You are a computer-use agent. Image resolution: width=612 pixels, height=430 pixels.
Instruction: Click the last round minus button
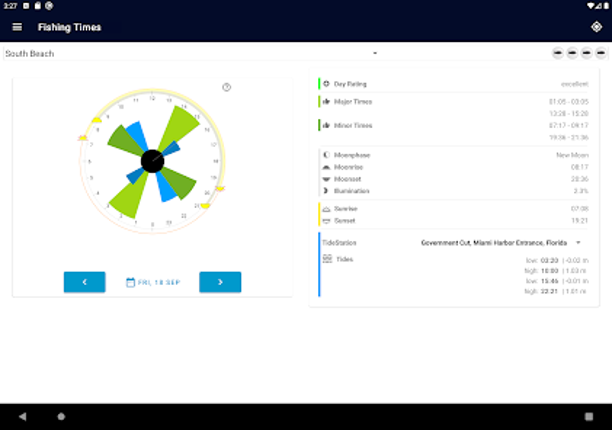[598, 53]
